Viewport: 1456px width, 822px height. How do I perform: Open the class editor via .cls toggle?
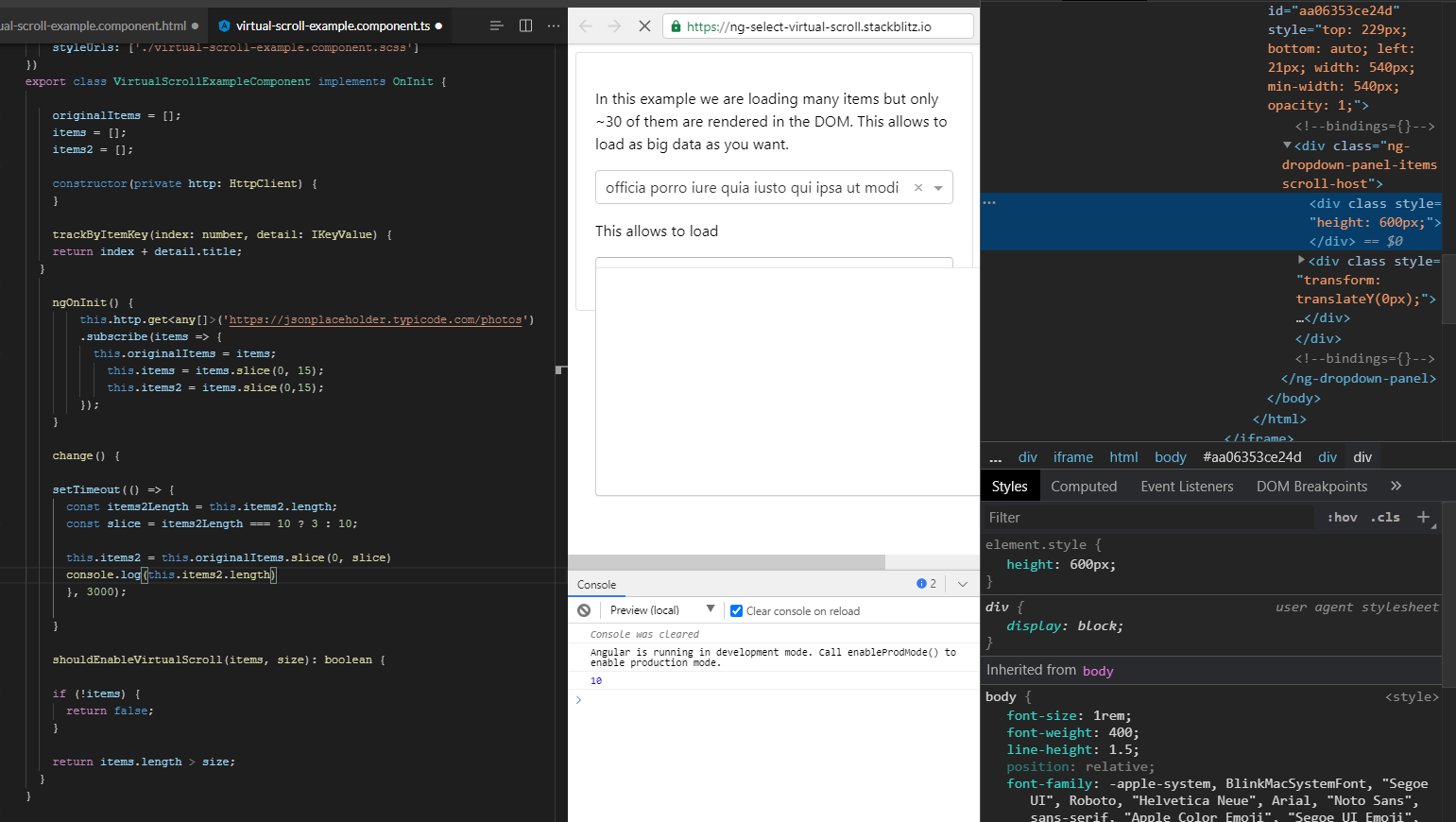[x=1385, y=517]
